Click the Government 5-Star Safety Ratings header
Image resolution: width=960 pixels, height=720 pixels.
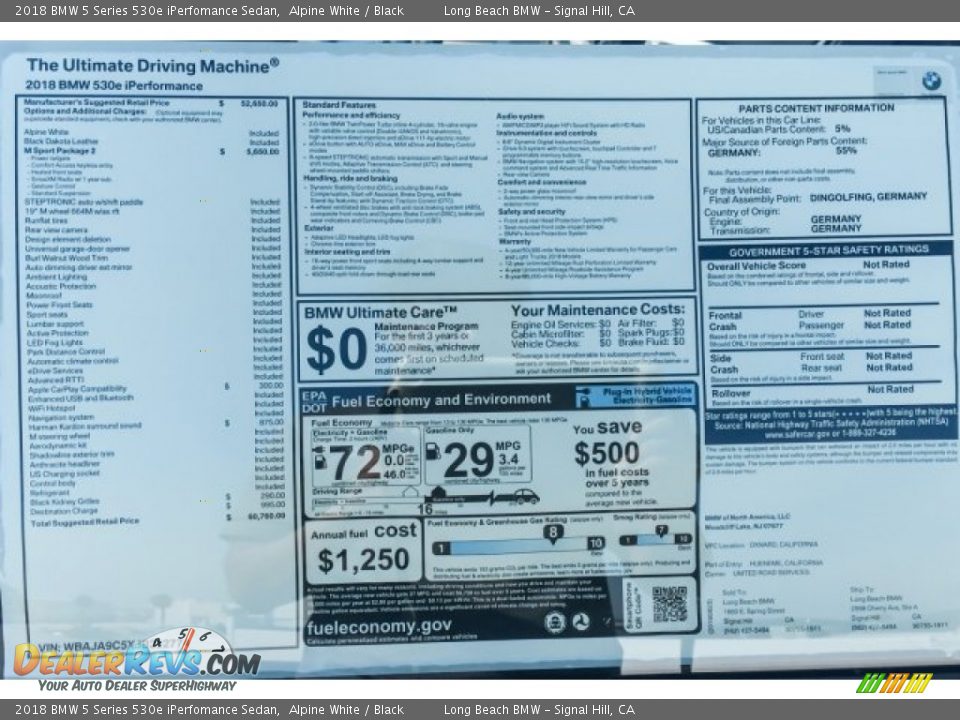[x=828, y=252]
